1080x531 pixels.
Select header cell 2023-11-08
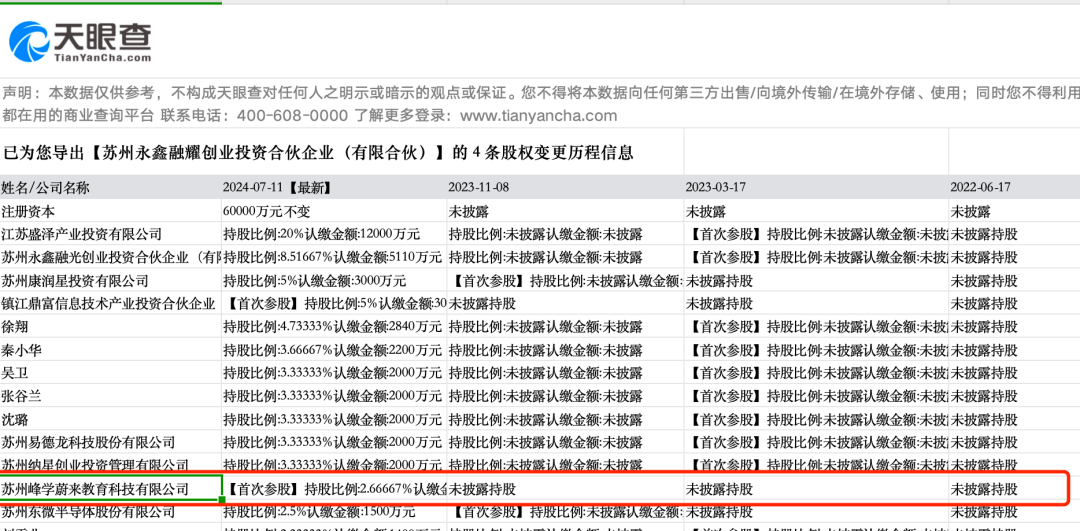(x=565, y=187)
